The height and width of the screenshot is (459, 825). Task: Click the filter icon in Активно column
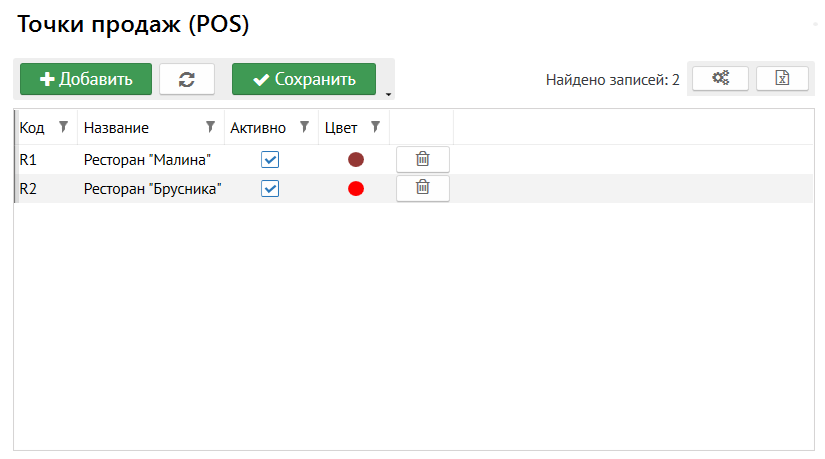pyautogui.click(x=304, y=127)
